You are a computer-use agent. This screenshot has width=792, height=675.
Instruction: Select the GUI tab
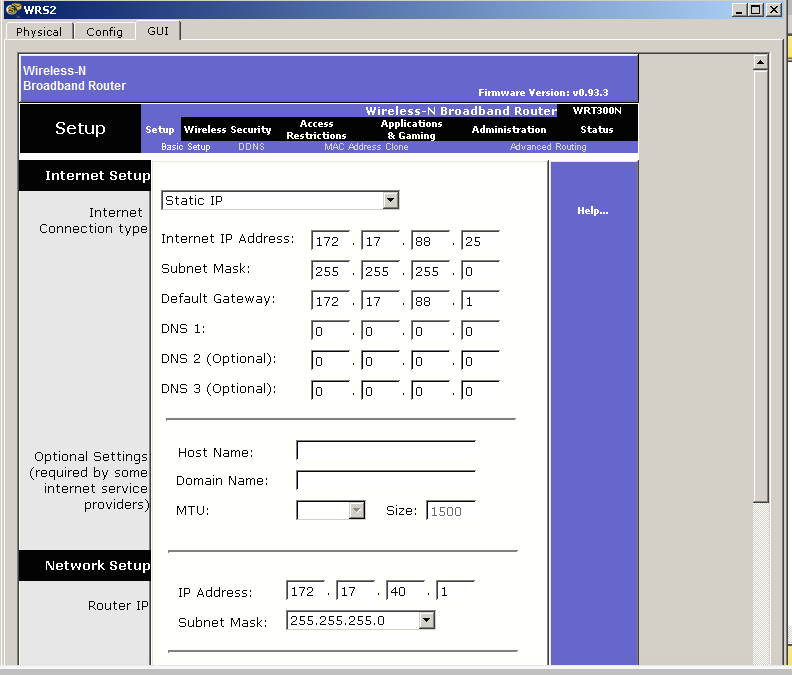pos(158,31)
